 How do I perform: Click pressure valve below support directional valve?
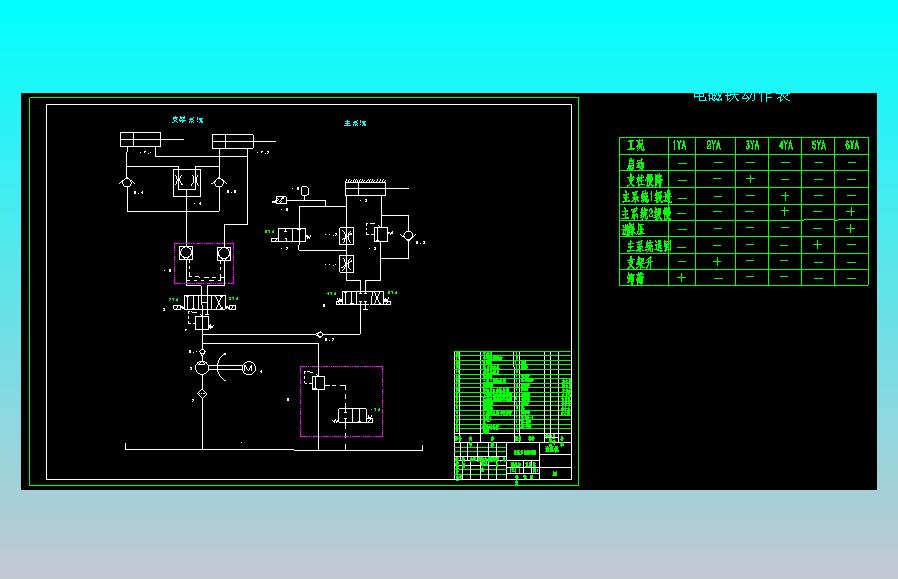coord(202,323)
